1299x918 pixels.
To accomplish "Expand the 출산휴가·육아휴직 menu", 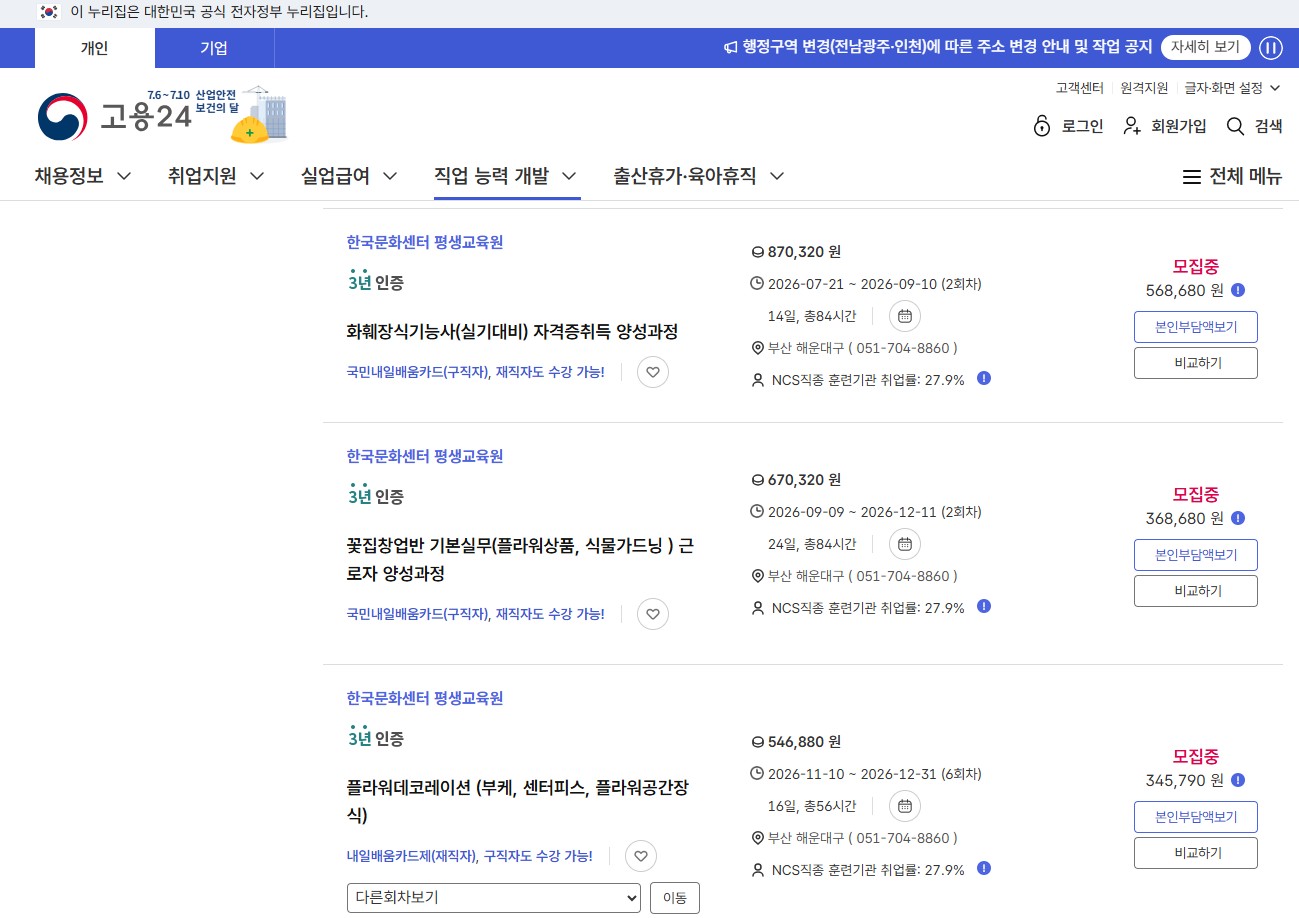I will (x=699, y=176).
